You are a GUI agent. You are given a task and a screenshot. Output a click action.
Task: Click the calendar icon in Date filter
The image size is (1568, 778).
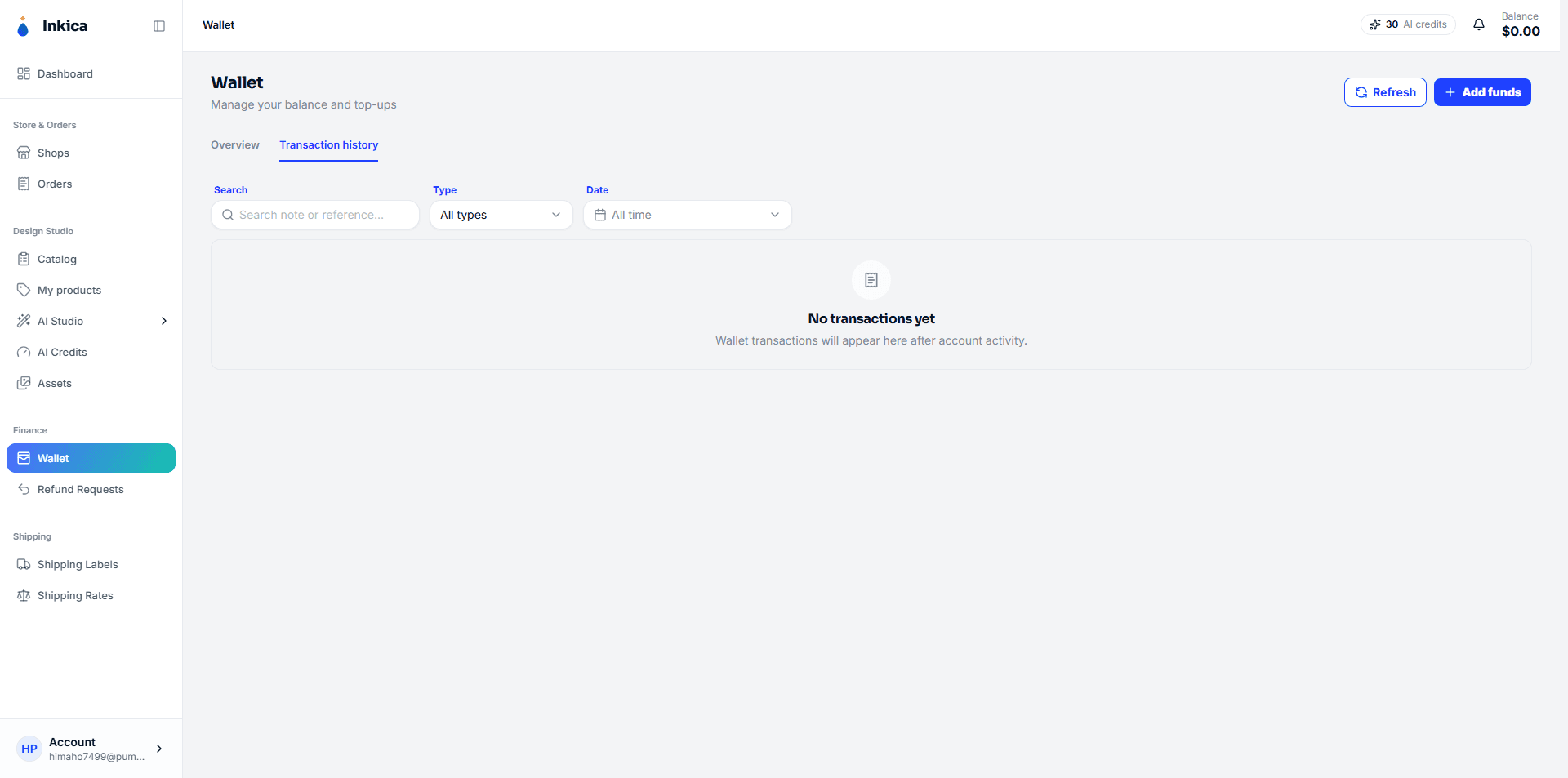[x=600, y=215]
